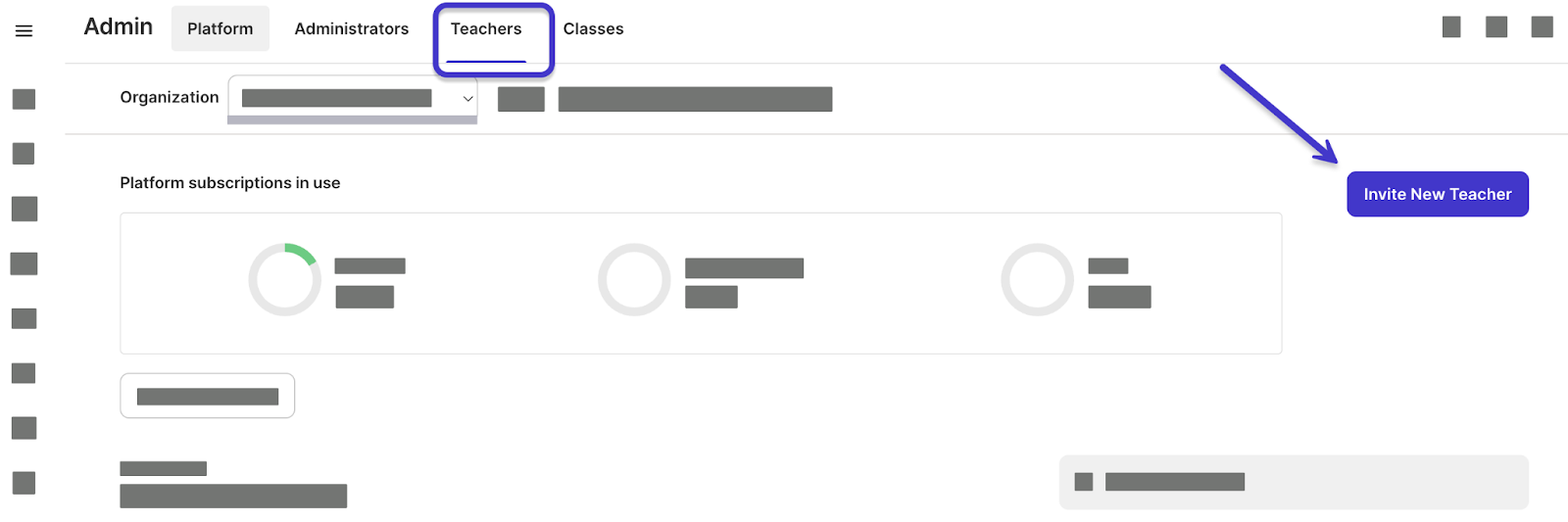
Task: Click the rightmost top-right header icon
Action: (x=1542, y=27)
